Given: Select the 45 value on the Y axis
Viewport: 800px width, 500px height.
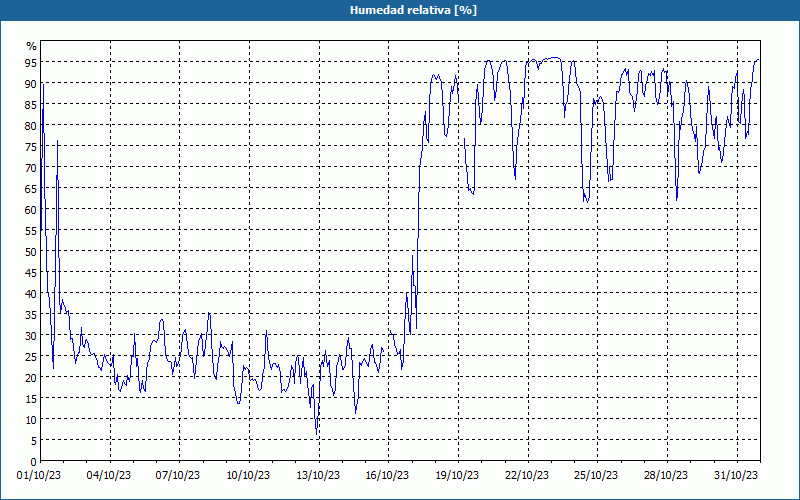Looking at the screenshot, I should [31, 272].
